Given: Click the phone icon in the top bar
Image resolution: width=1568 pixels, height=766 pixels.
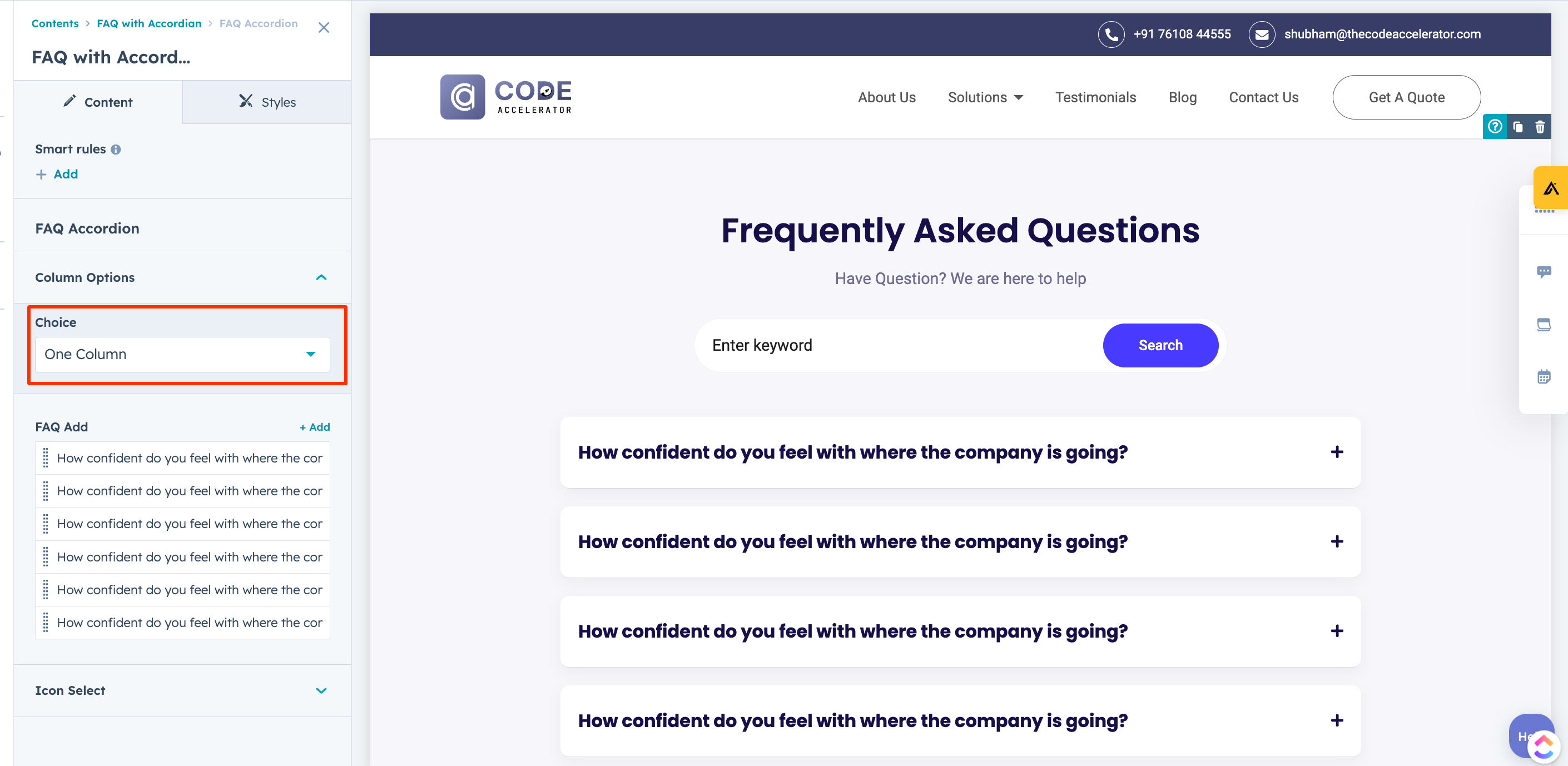Looking at the screenshot, I should (x=1111, y=34).
